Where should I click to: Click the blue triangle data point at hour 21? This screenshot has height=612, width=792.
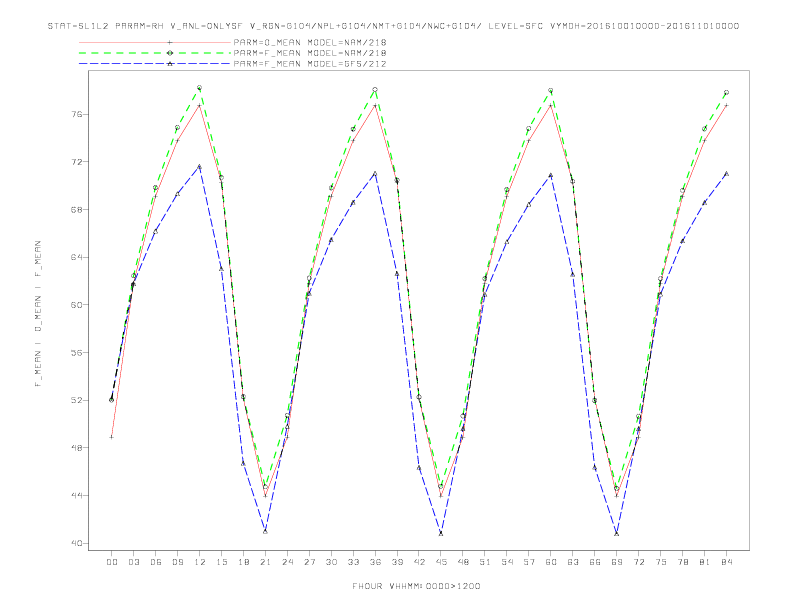[x=265, y=531]
